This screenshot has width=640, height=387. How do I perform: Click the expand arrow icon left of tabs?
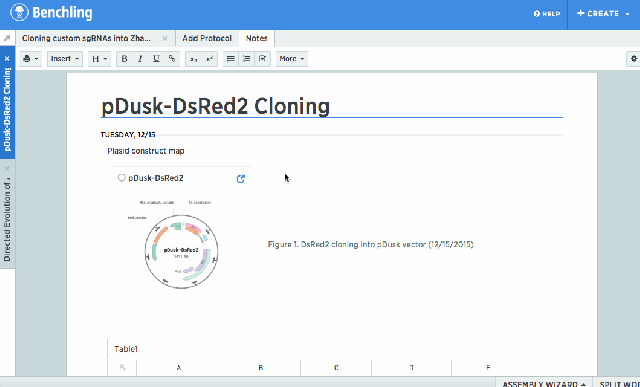pos(7,38)
